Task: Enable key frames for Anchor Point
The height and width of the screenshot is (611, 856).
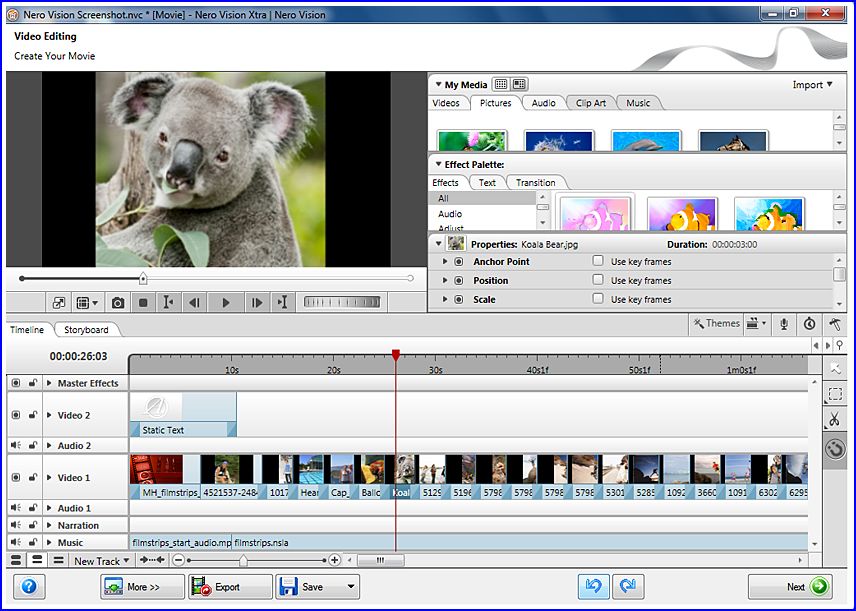Action: [x=598, y=261]
